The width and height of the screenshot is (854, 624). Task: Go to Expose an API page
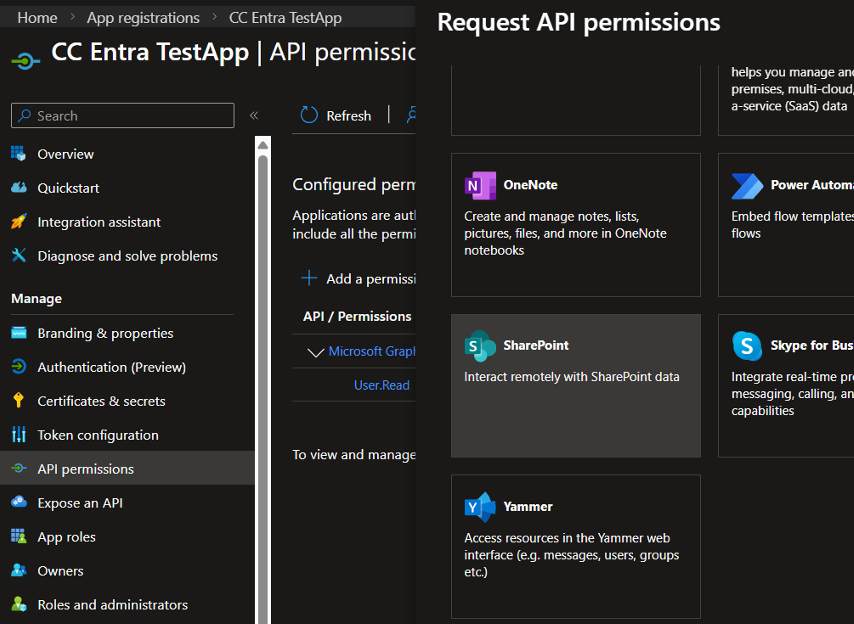click(x=80, y=503)
